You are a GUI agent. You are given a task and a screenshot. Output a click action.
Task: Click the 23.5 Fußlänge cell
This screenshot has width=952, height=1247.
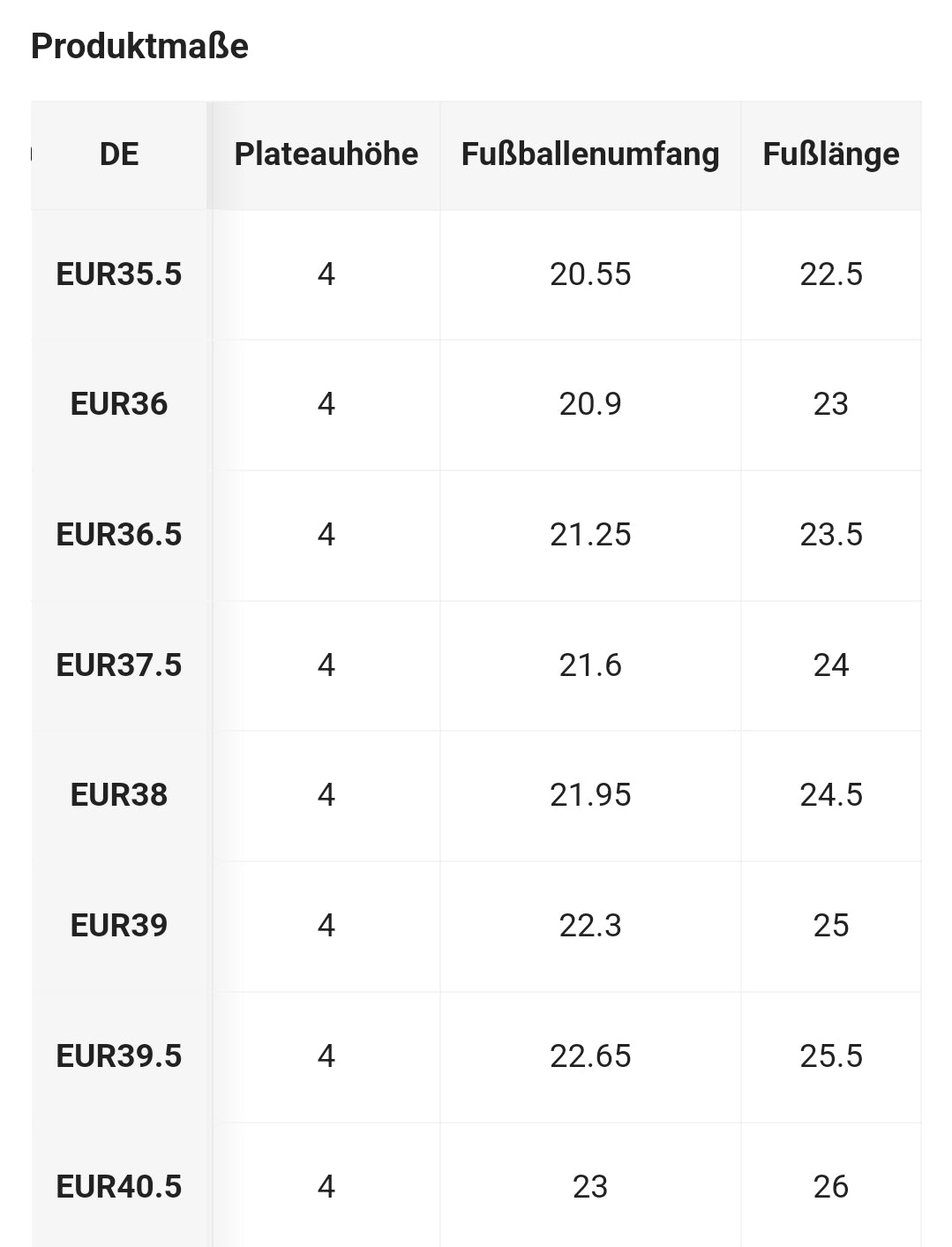click(831, 535)
